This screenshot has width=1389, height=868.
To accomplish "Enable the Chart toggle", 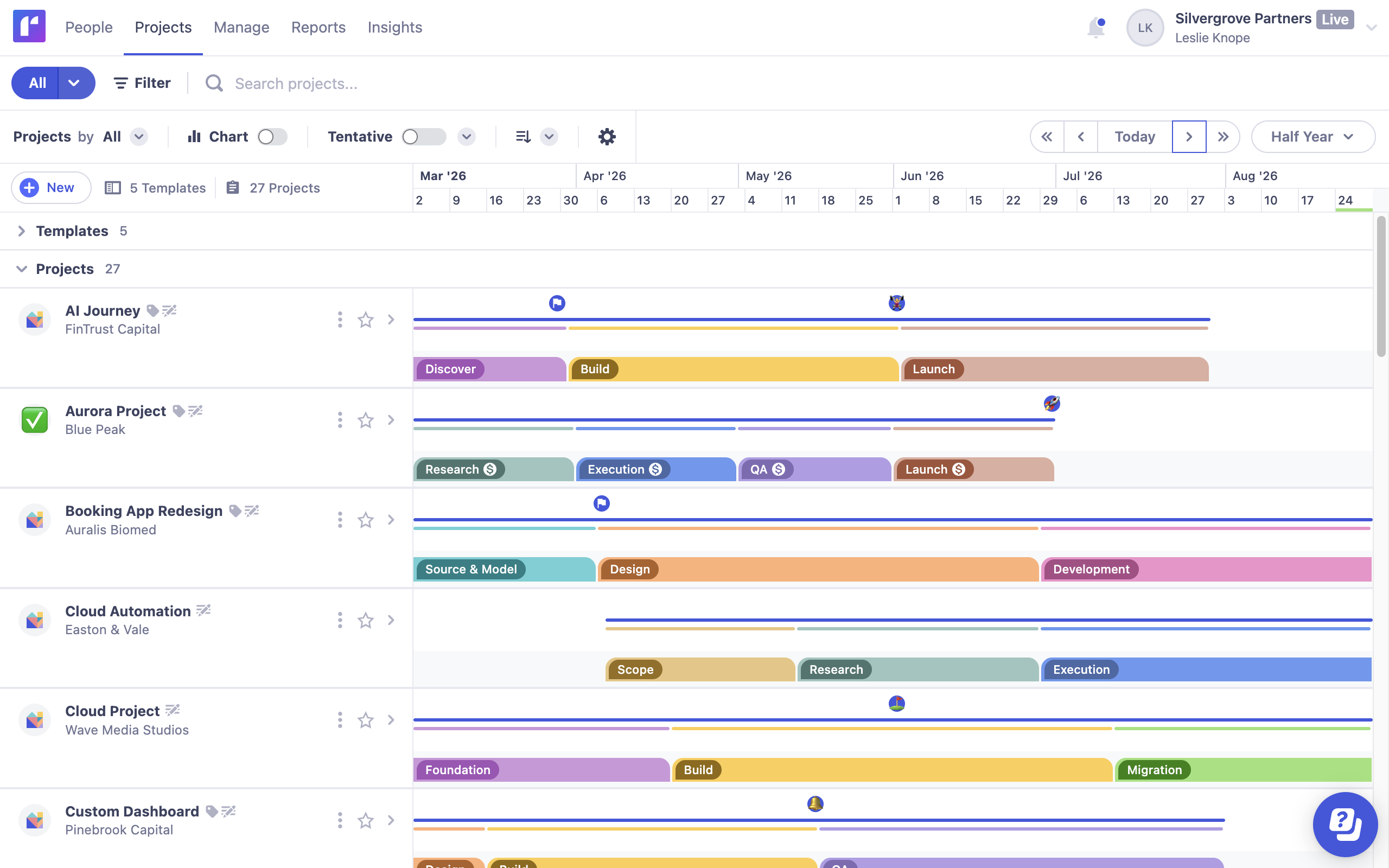I will [x=272, y=137].
